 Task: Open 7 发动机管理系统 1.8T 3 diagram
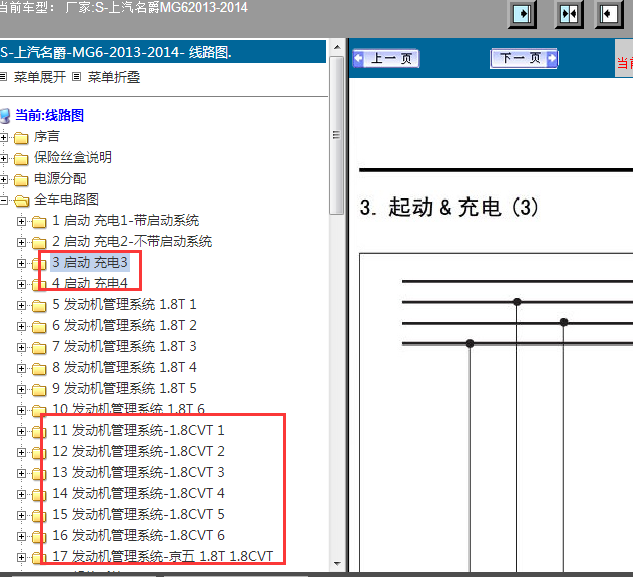pyautogui.click(x=124, y=346)
